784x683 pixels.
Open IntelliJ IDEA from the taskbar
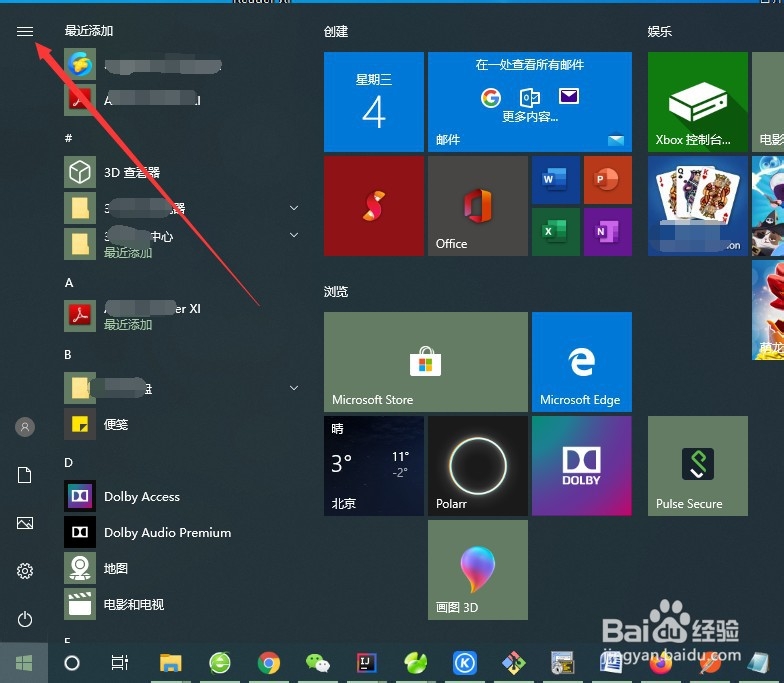pos(366,663)
